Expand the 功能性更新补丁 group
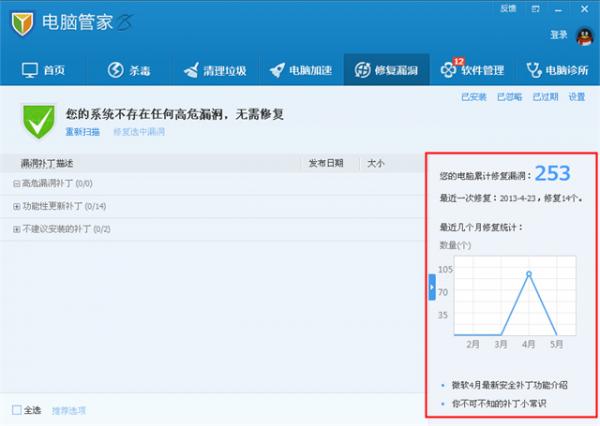 [16, 206]
